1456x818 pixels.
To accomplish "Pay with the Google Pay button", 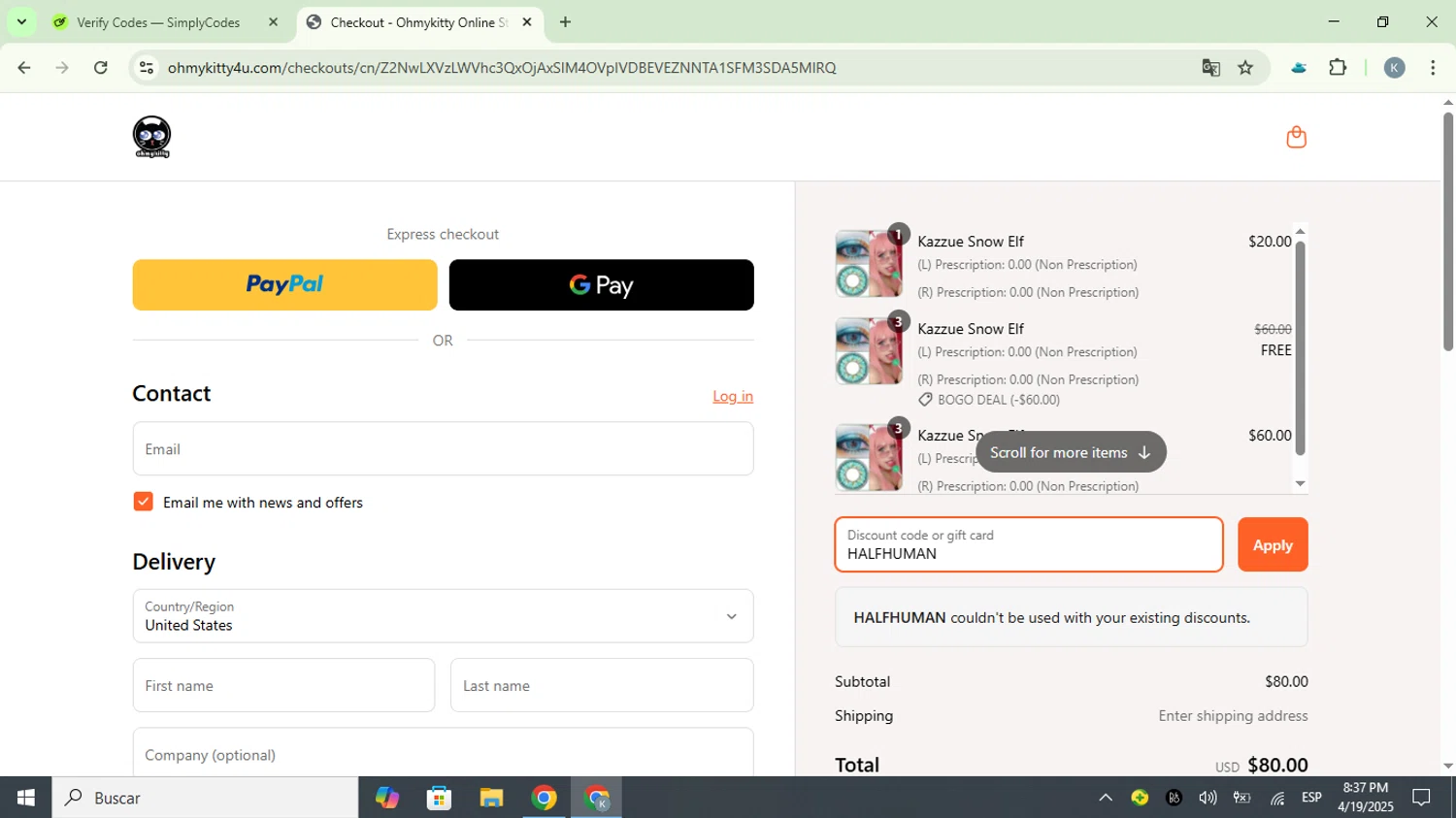I will point(601,284).
